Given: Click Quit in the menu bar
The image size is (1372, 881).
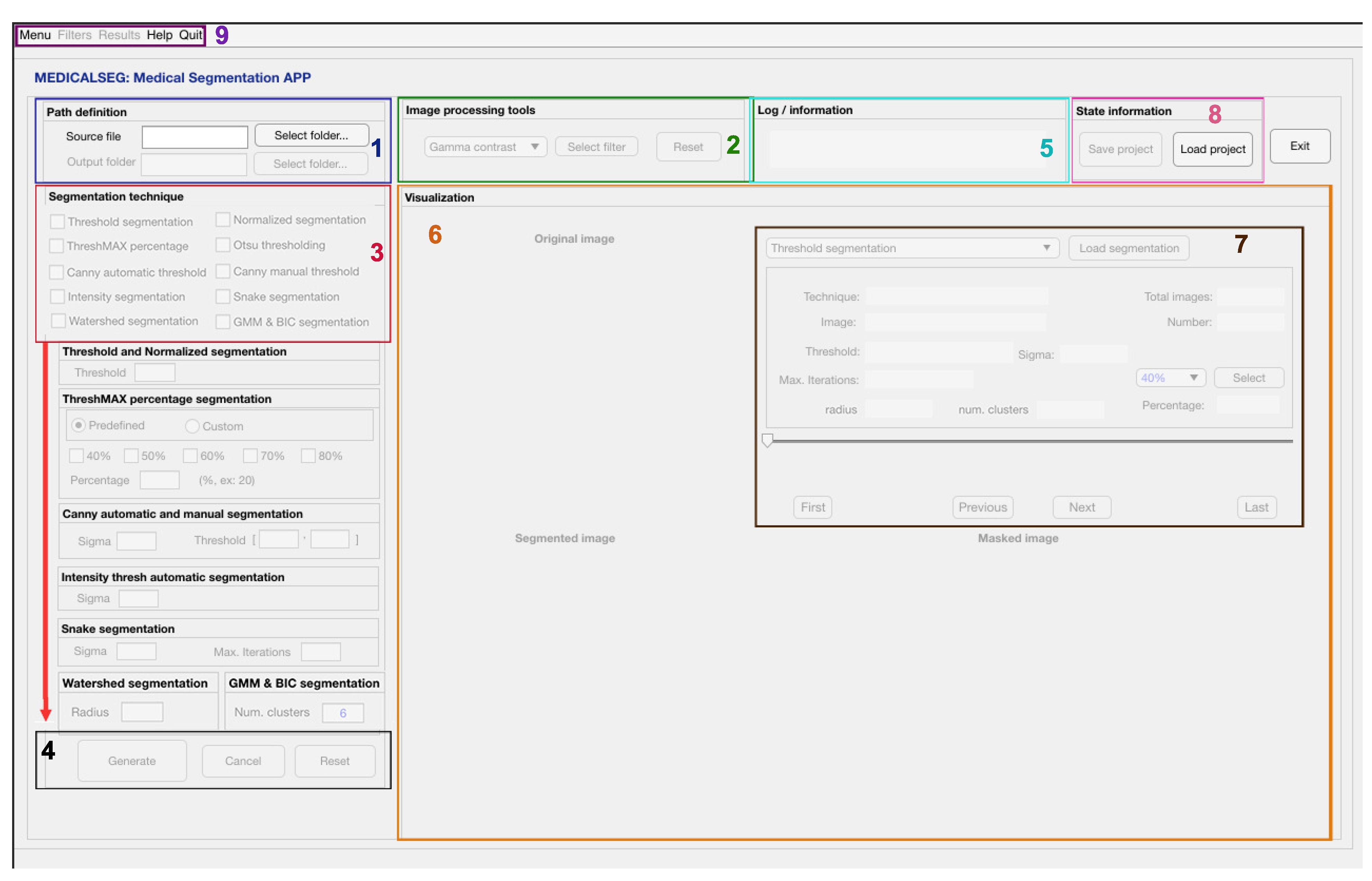Looking at the screenshot, I should pyautogui.click(x=190, y=35).
